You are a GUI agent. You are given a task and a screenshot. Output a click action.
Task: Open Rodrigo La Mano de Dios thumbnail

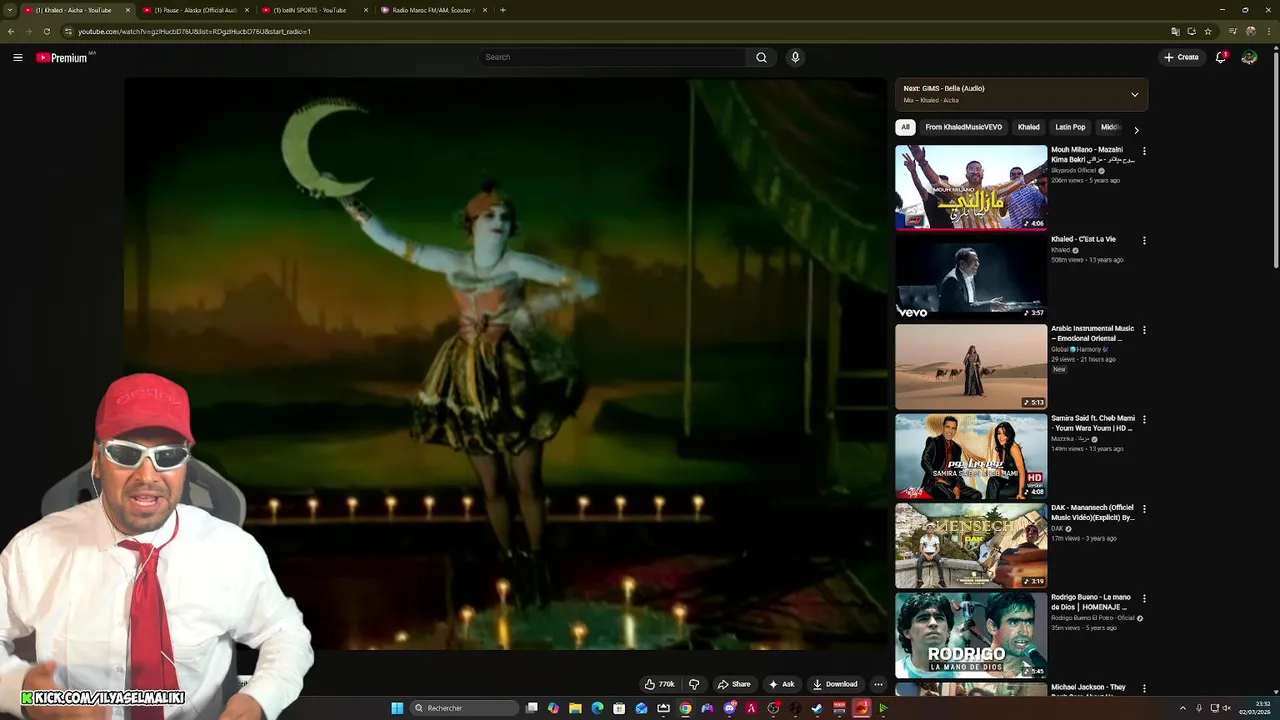pyautogui.click(x=971, y=635)
